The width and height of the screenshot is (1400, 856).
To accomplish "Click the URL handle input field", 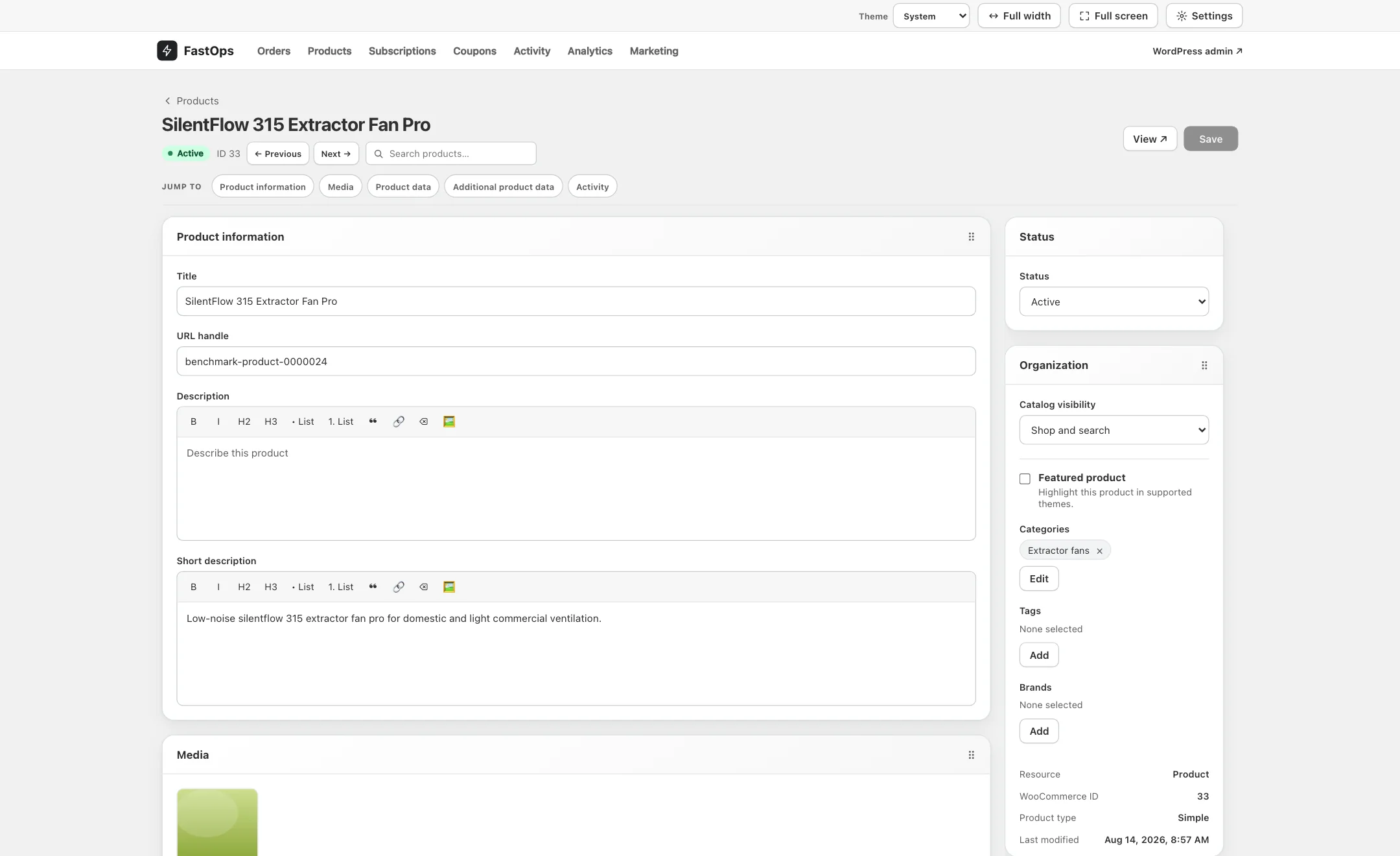I will pyautogui.click(x=576, y=361).
